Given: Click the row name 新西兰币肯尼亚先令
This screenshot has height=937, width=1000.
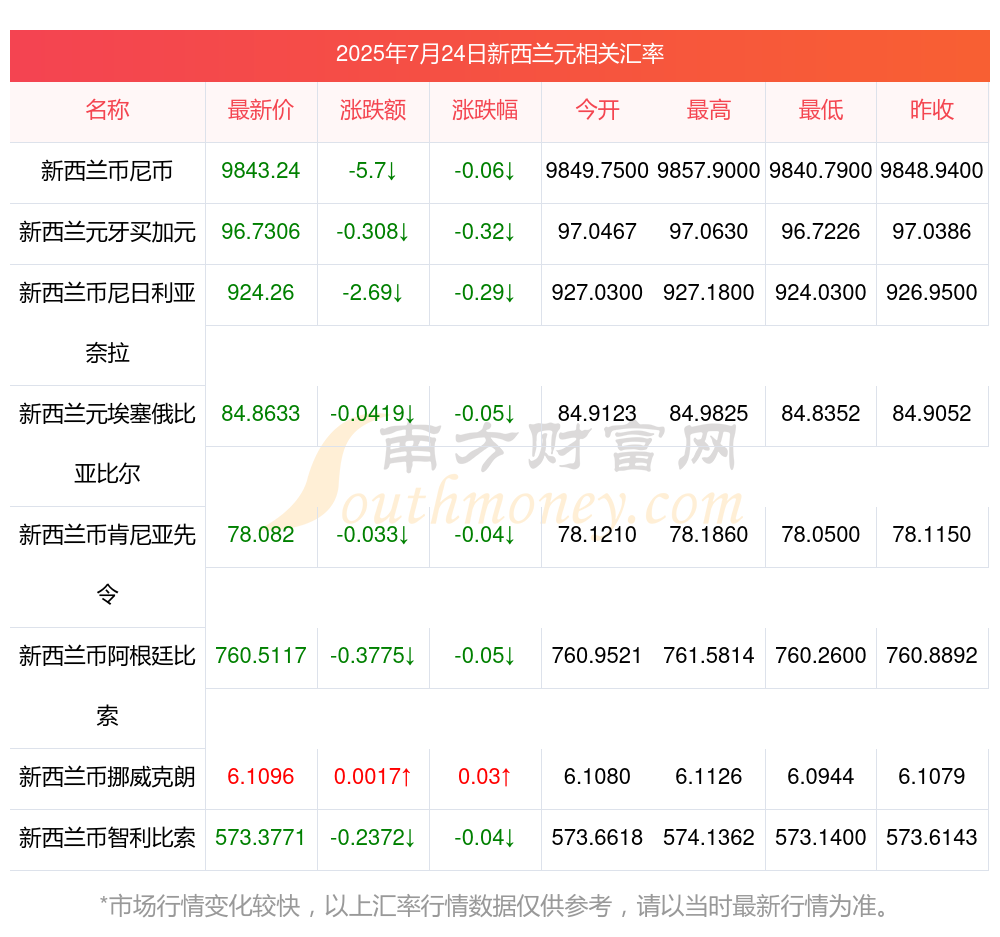Looking at the screenshot, I should [107, 564].
